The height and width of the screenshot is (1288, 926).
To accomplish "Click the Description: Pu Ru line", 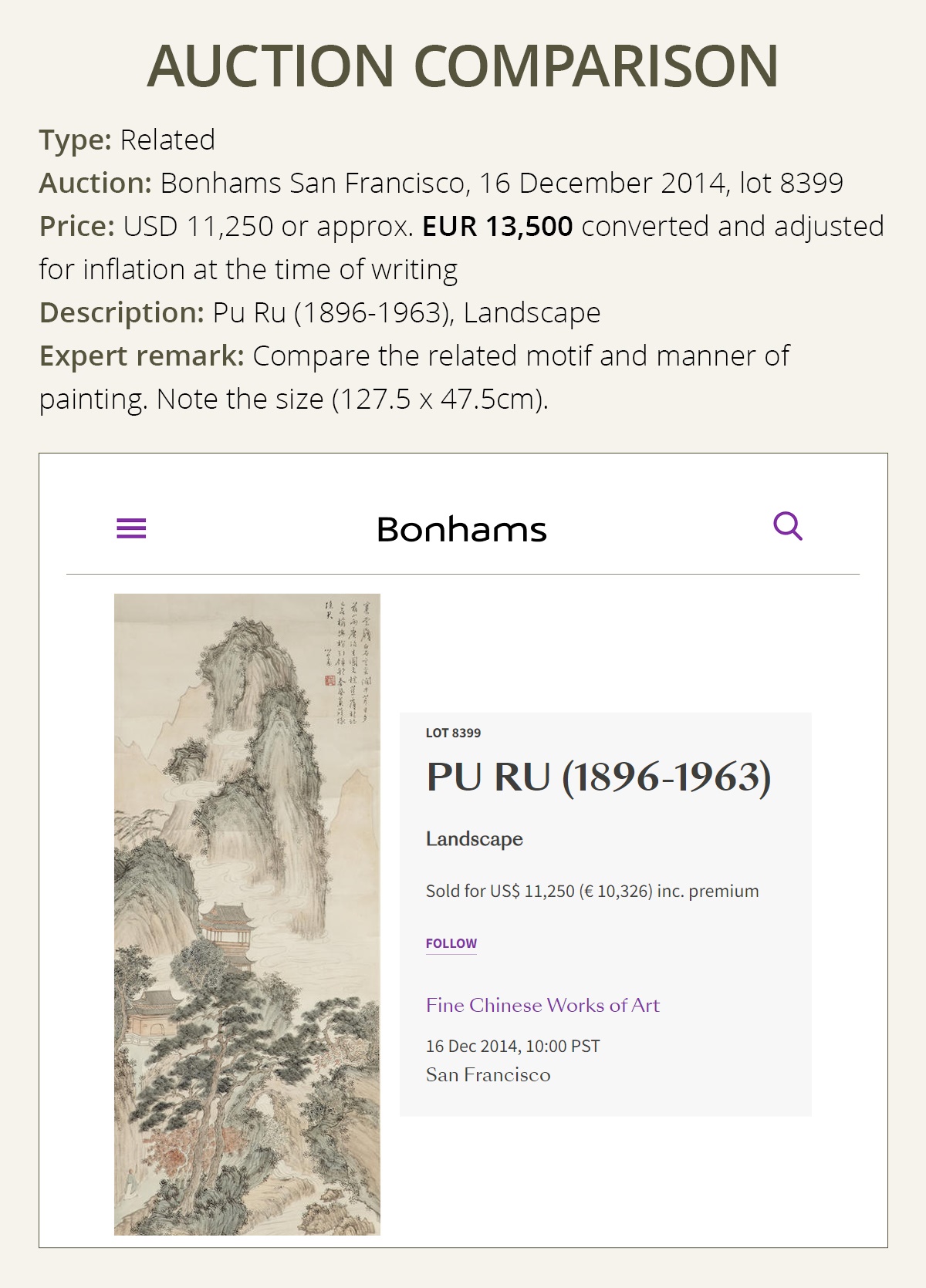I will point(319,313).
